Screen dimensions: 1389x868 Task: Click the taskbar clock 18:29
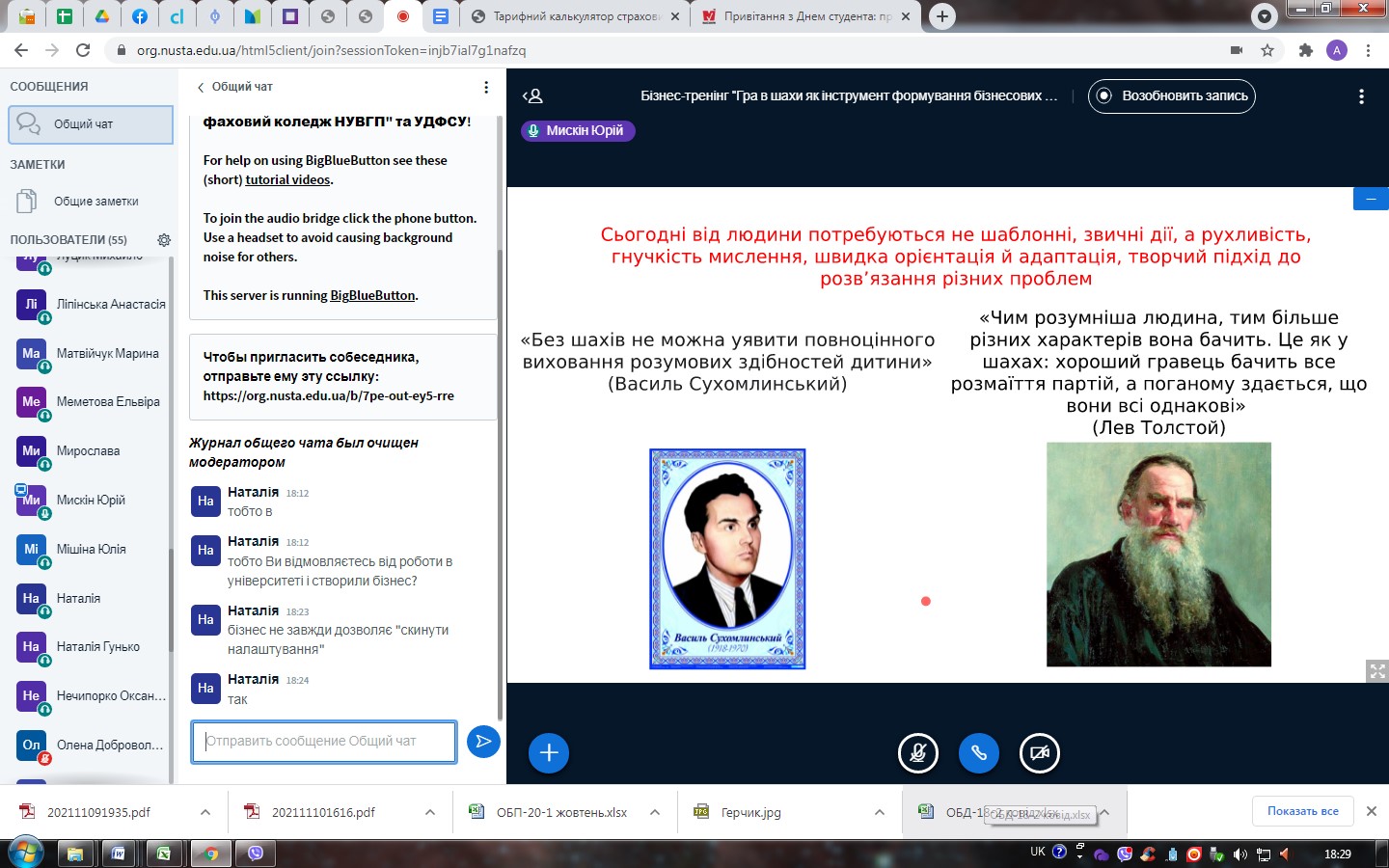click(x=1338, y=854)
